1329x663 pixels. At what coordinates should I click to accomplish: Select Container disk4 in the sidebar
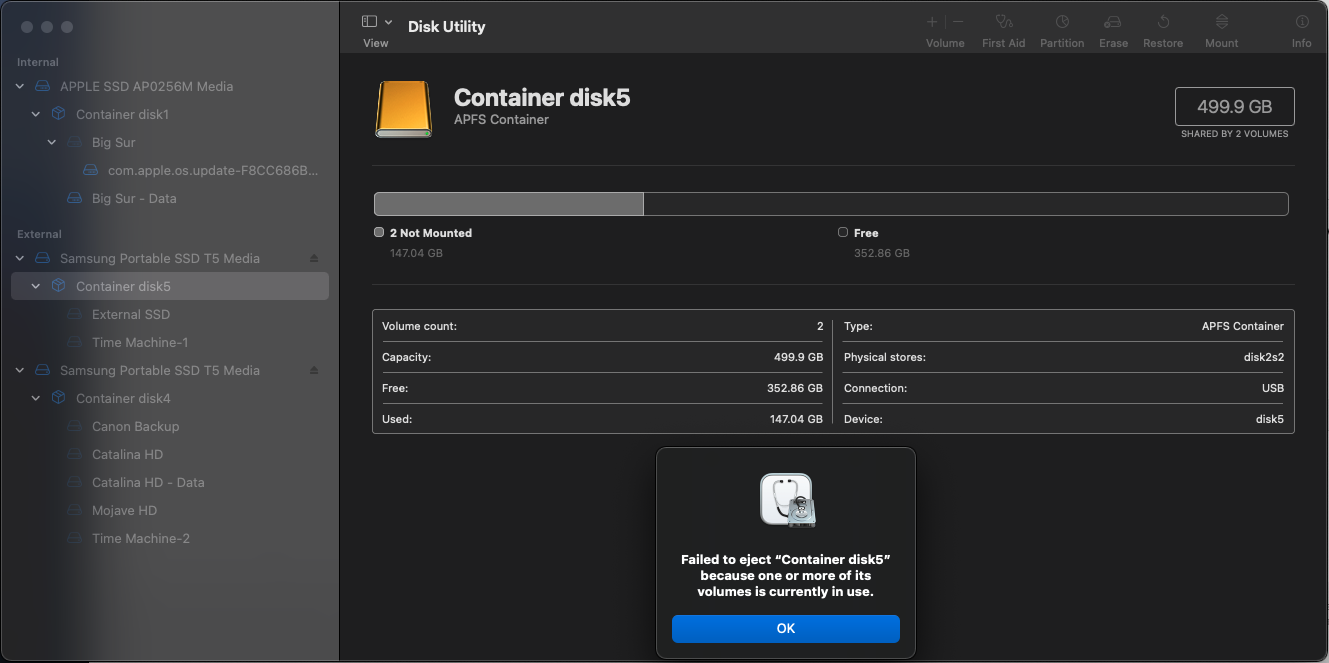170,398
